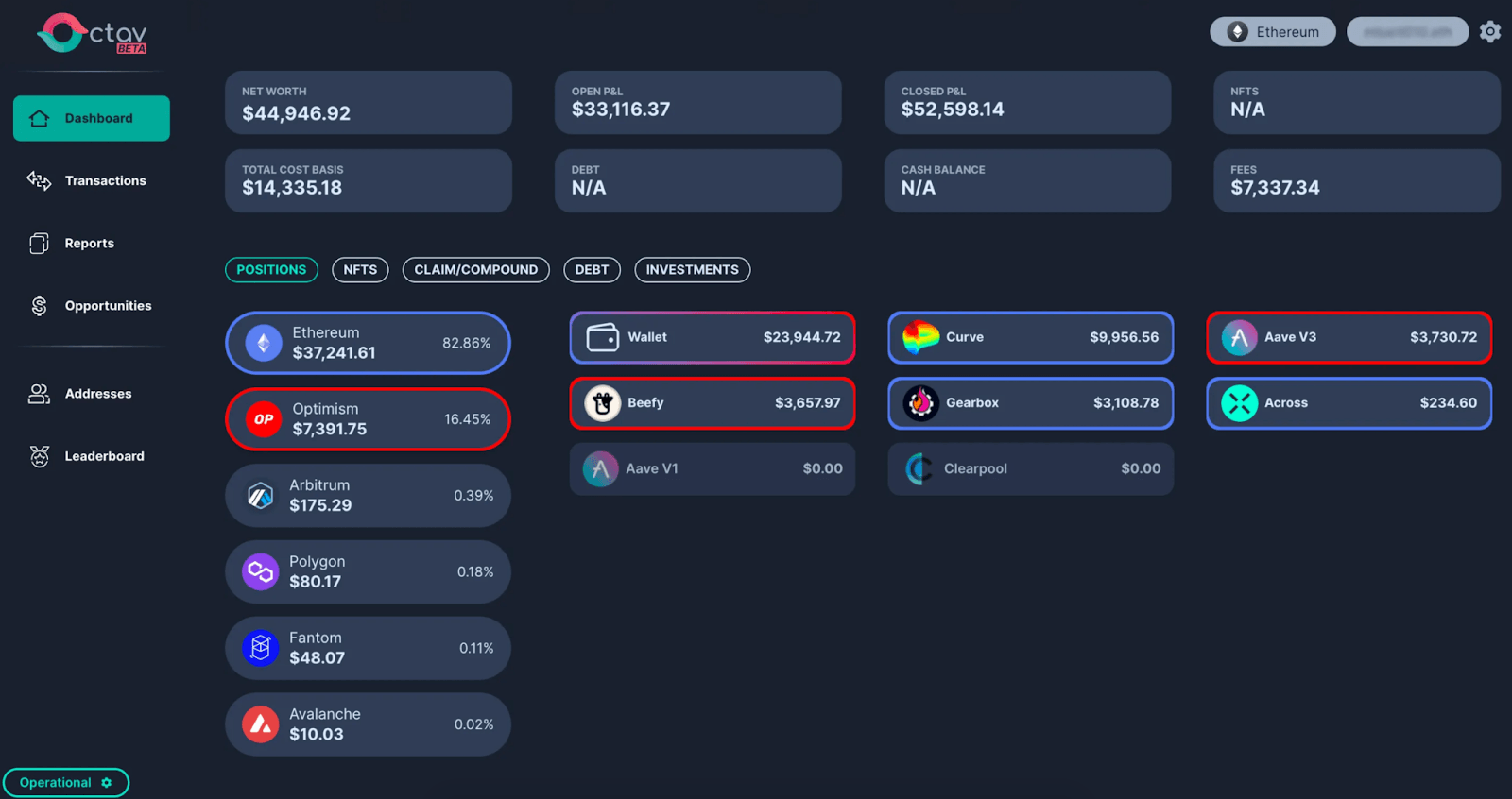Open the Aave V3 position card
This screenshot has width=1512, height=799.
[1349, 337]
